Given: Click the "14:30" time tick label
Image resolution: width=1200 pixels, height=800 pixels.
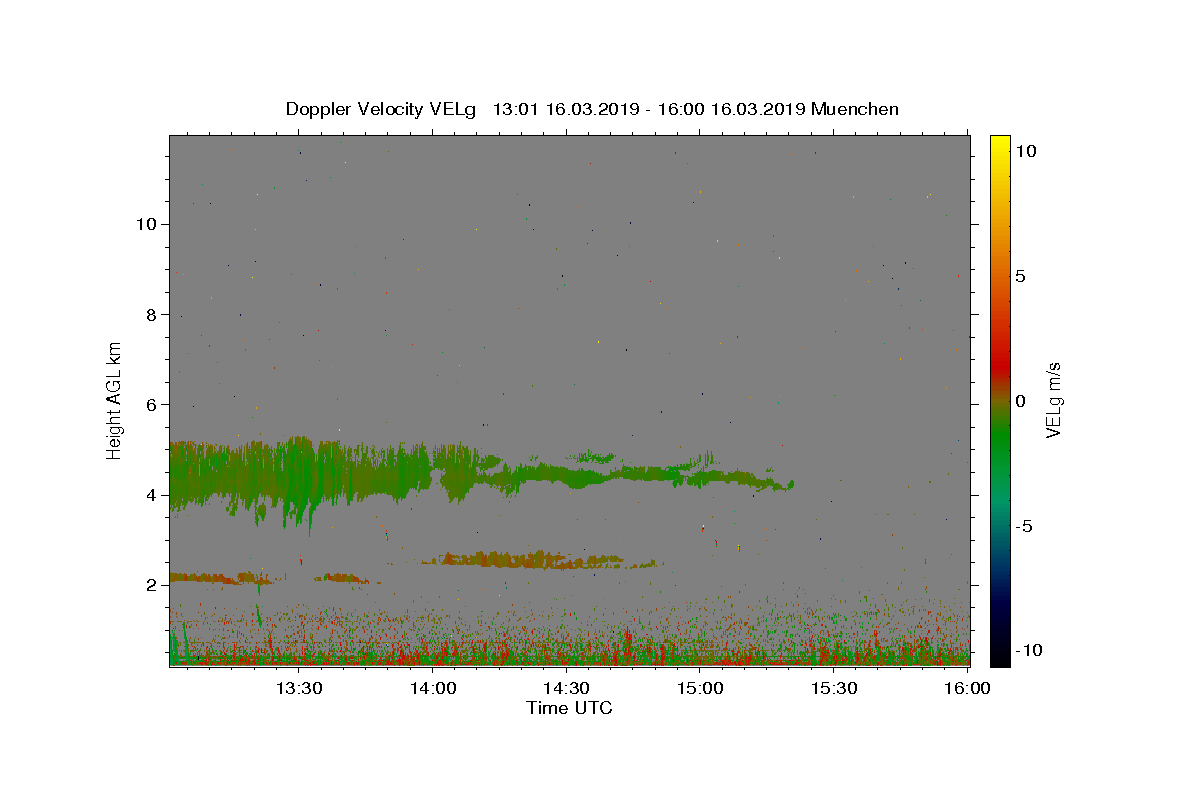Looking at the screenshot, I should pos(566,688).
